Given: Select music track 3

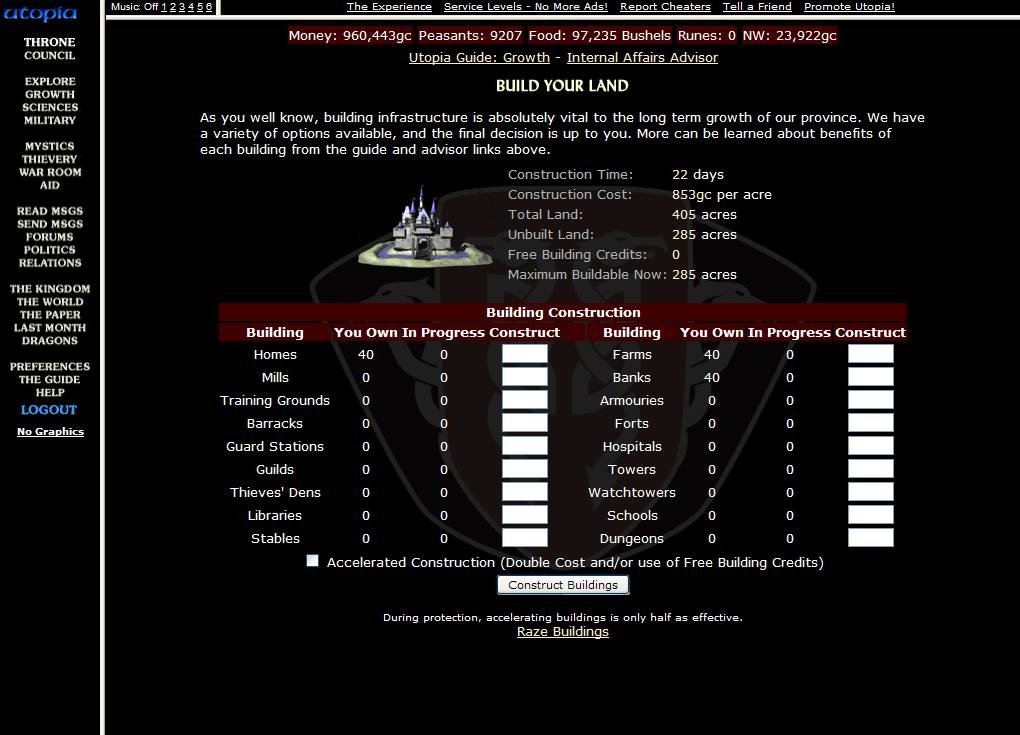Looking at the screenshot, I should [x=181, y=6].
